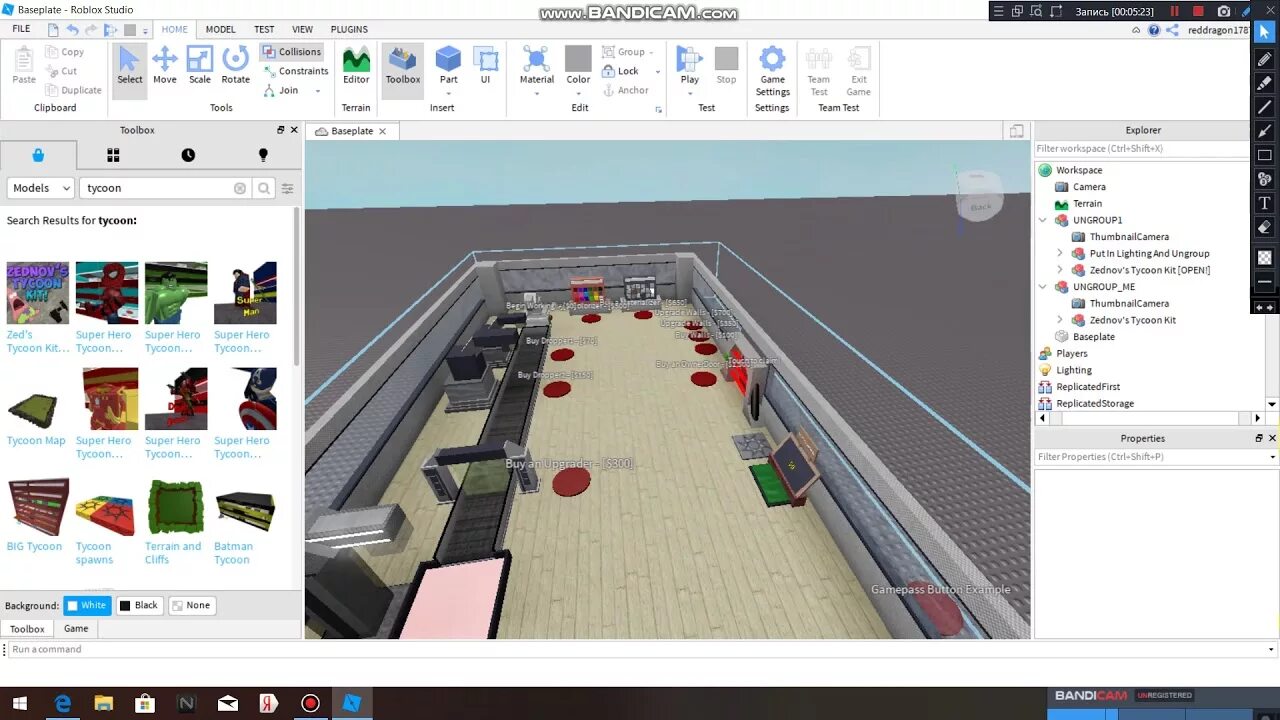Select the Bandicam rectangle tool
Screen dimensions: 1280x720
tap(1265, 155)
